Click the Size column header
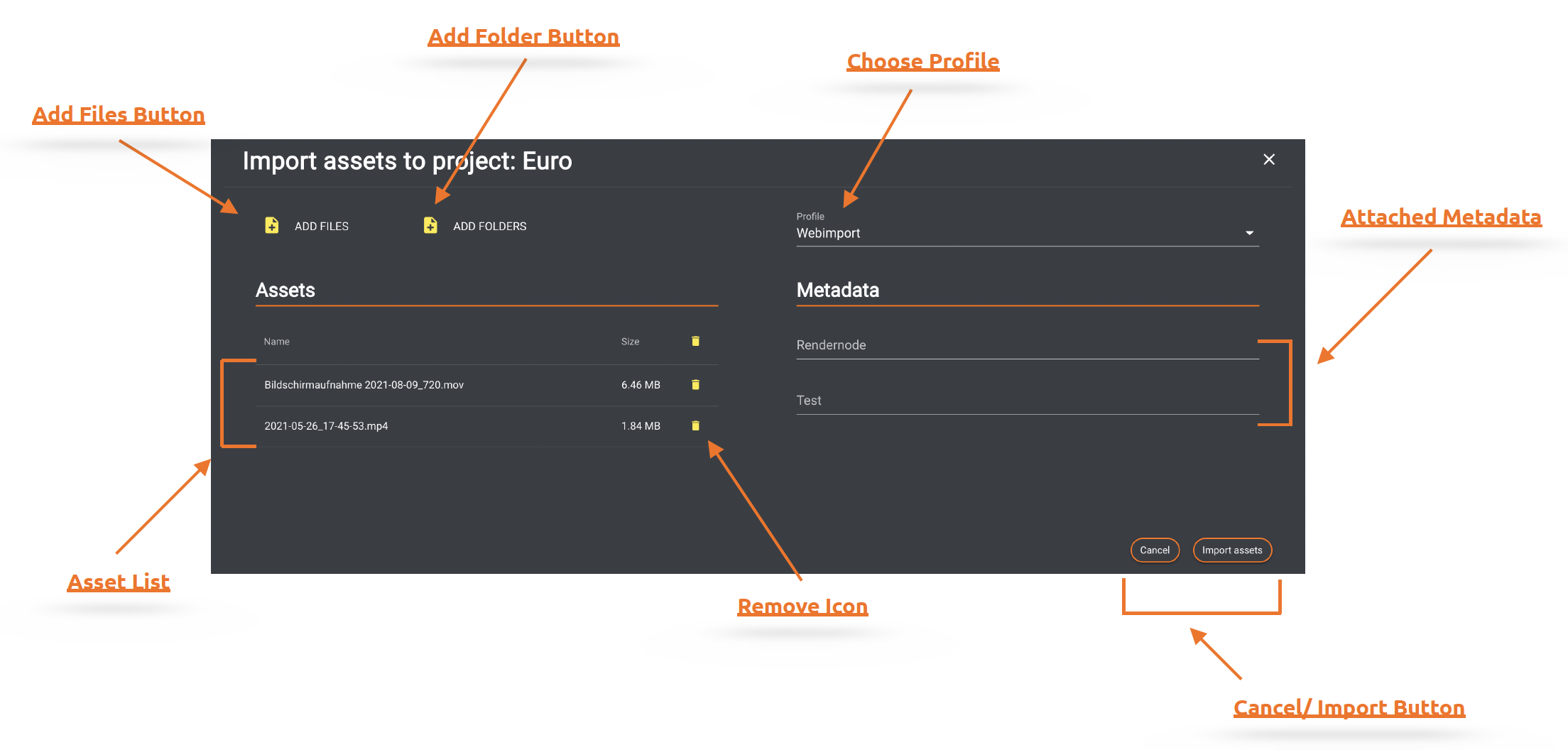This screenshot has width=1568, height=750. click(x=630, y=342)
